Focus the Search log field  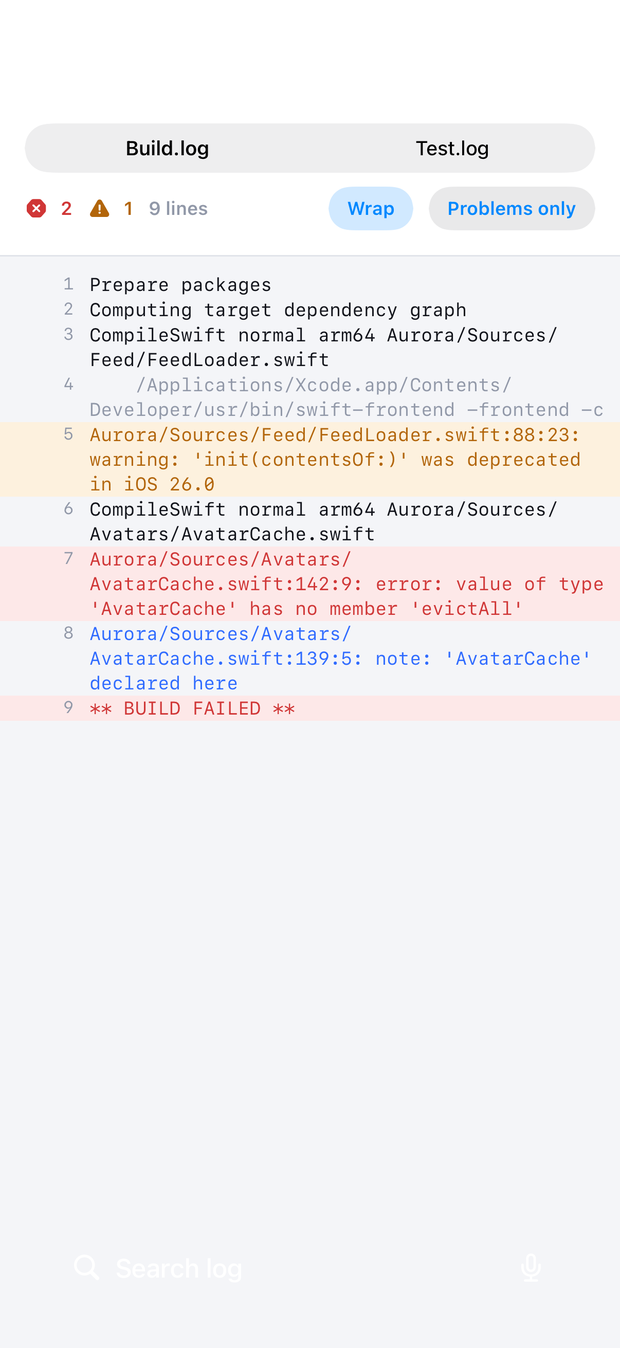click(x=310, y=1268)
